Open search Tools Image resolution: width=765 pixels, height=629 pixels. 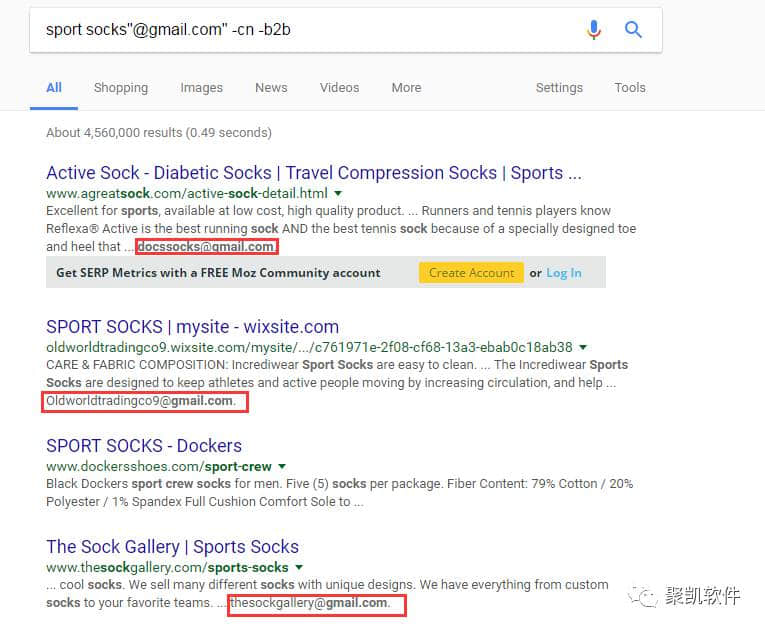tap(630, 88)
